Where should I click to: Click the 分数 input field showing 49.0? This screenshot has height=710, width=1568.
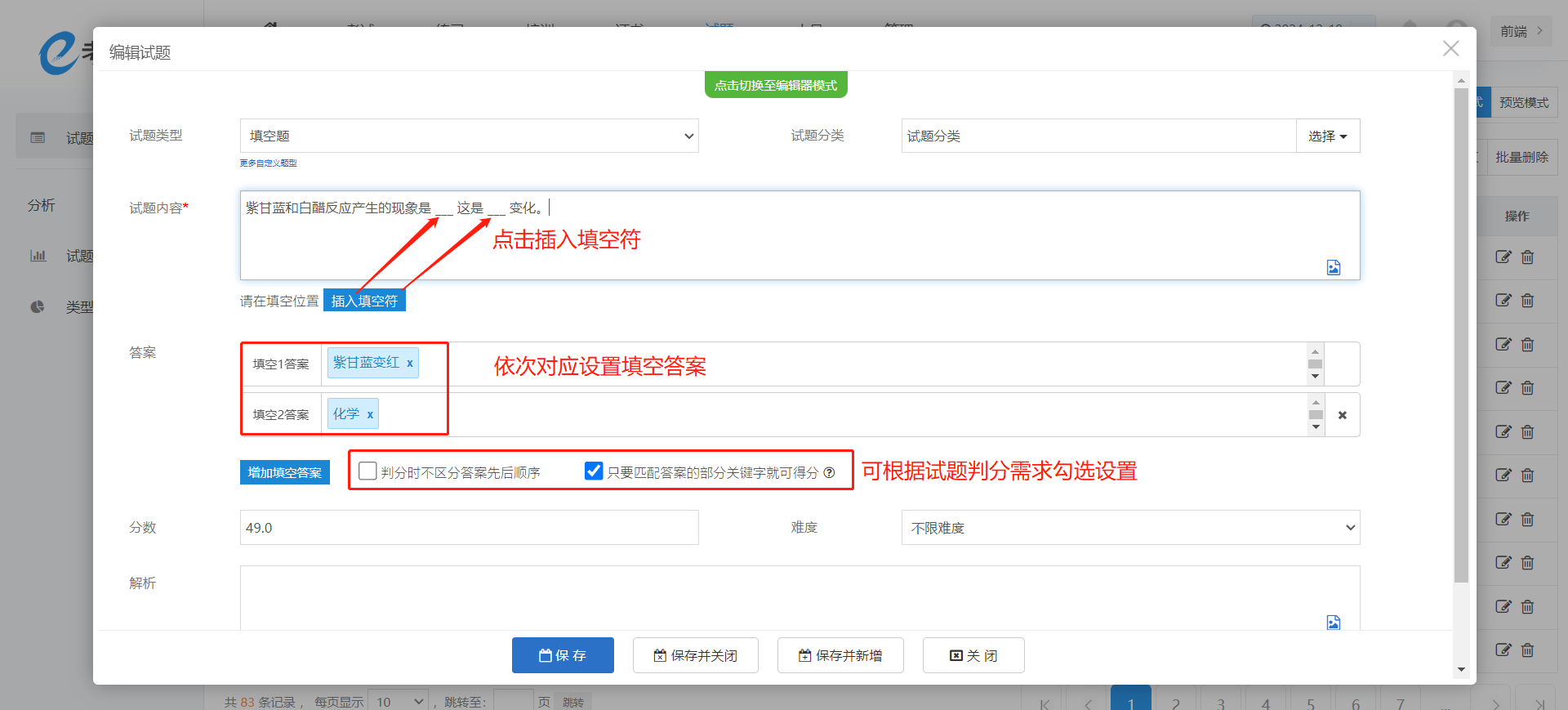click(469, 528)
